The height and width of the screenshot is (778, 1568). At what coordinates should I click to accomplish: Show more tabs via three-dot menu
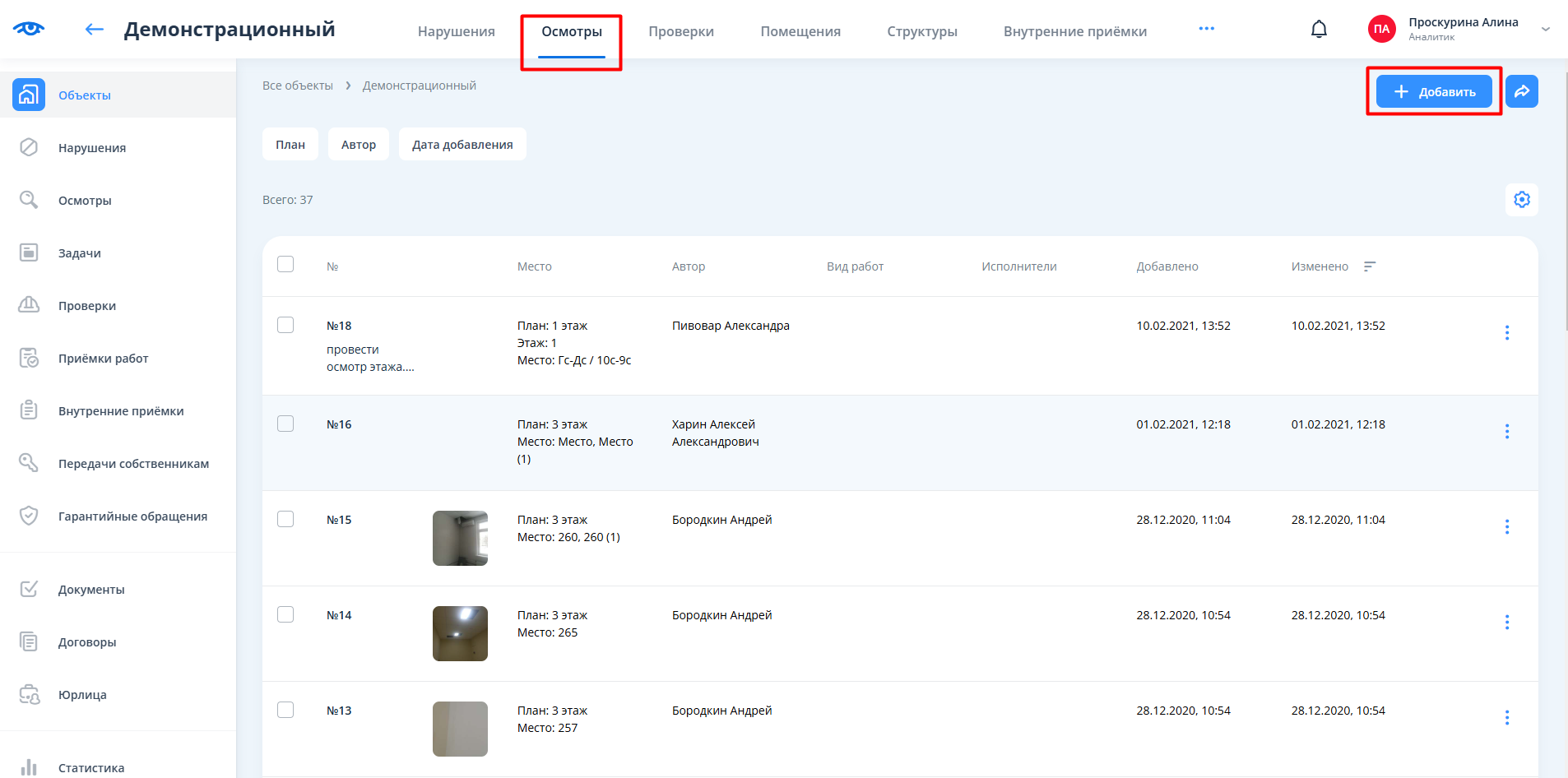[1206, 29]
